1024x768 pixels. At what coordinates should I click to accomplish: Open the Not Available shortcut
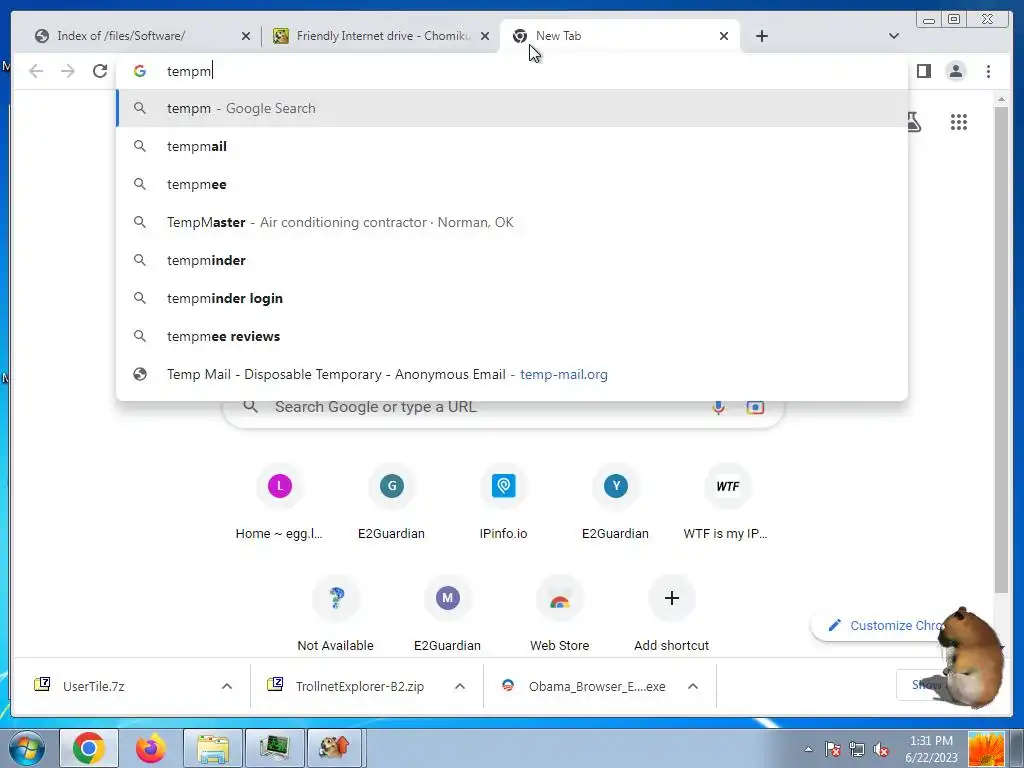tap(336, 615)
